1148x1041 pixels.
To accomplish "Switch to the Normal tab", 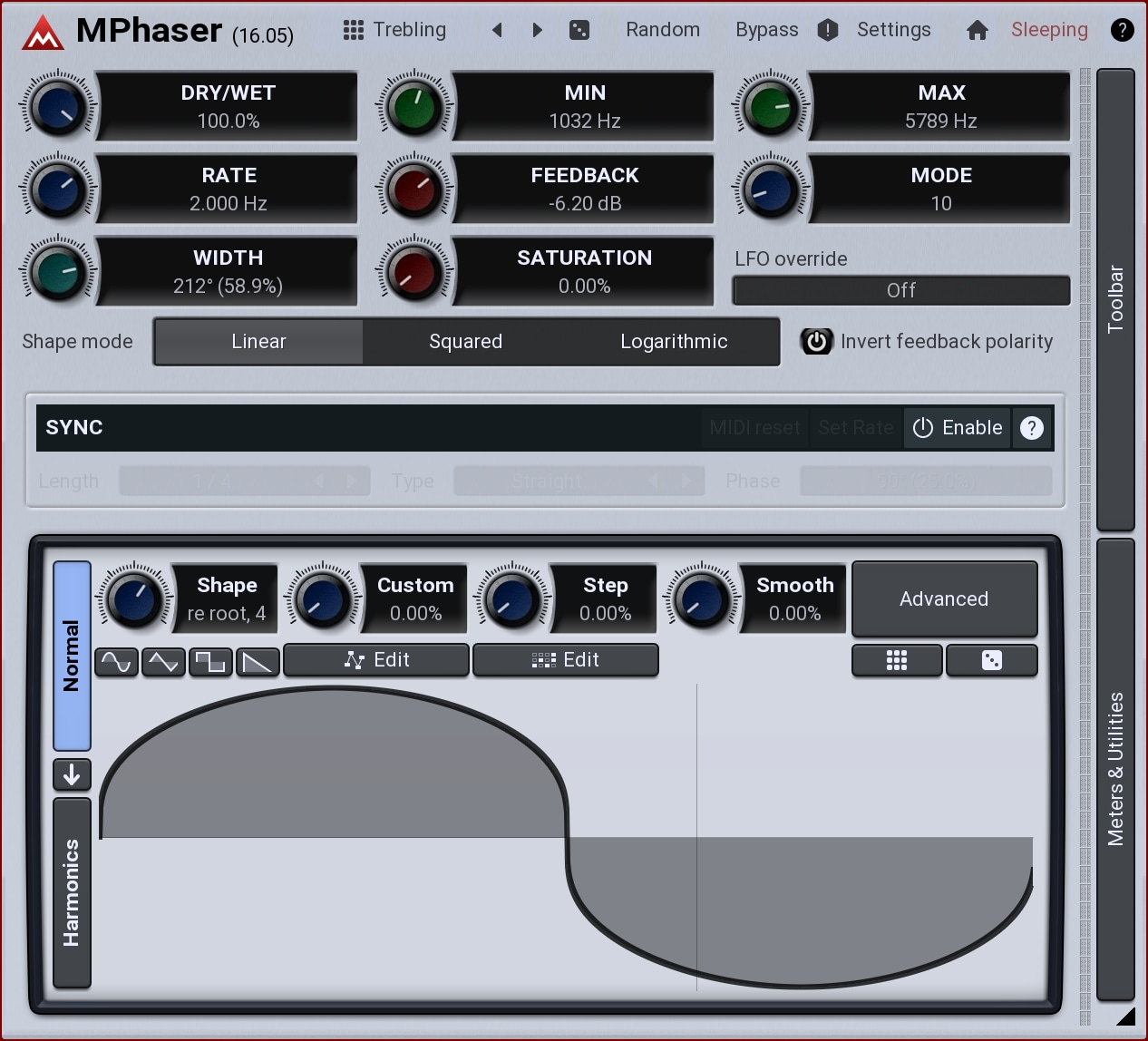I will pos(72,656).
